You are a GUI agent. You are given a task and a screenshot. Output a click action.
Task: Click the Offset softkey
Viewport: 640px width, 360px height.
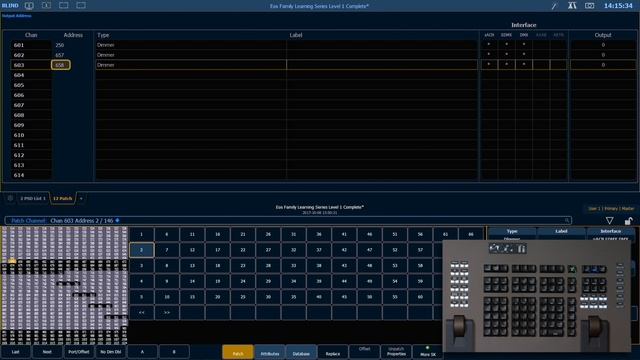pos(364,351)
